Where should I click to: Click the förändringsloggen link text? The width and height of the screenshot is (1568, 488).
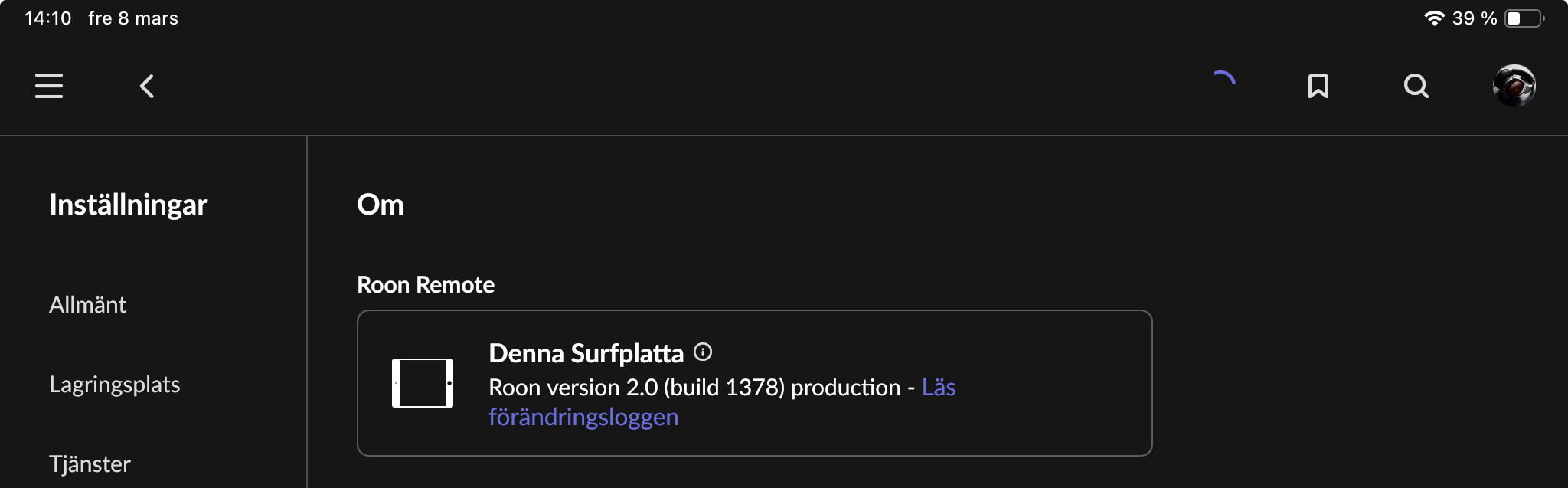click(x=583, y=418)
